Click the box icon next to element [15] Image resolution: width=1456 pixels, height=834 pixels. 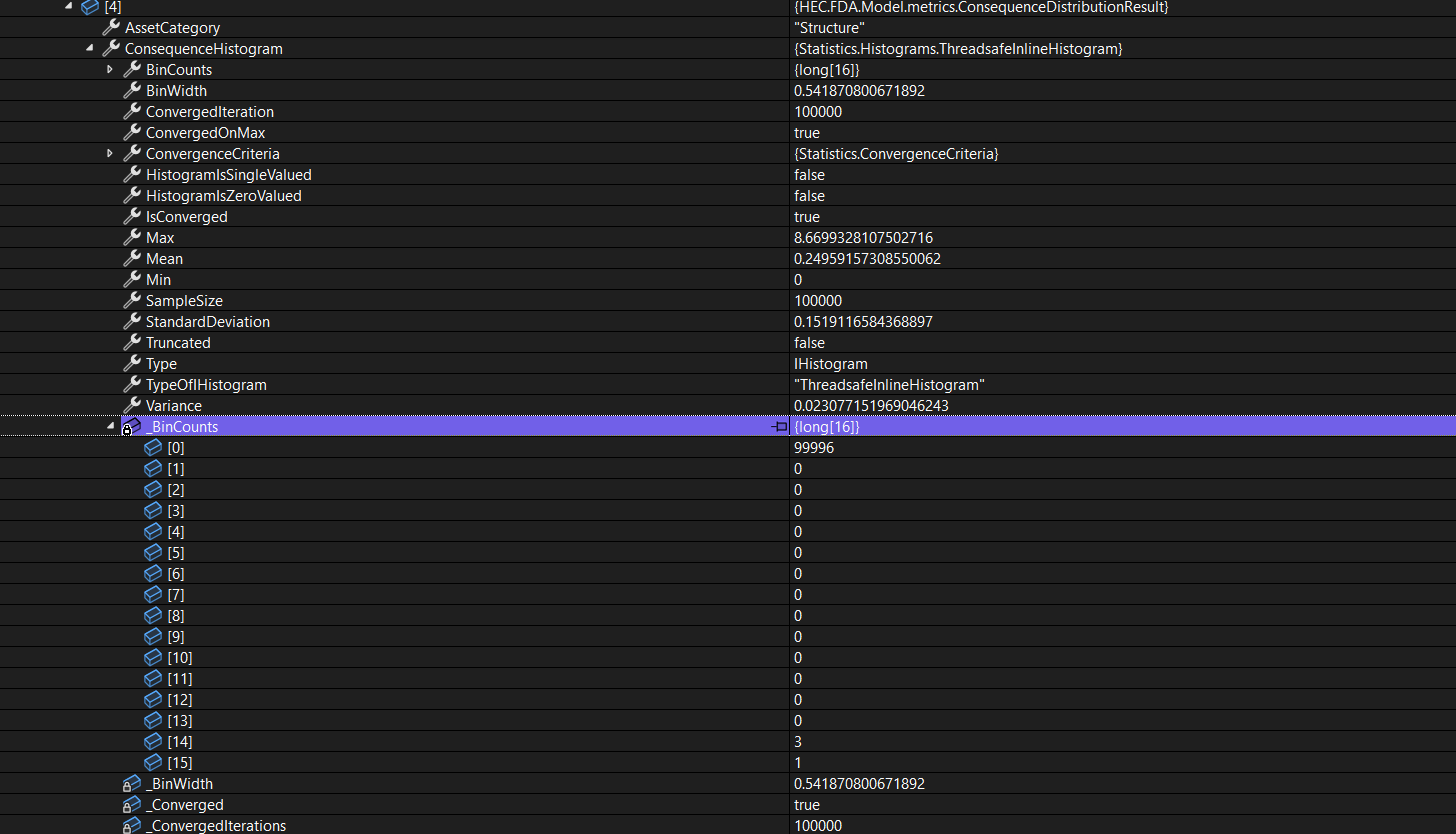pyautogui.click(x=152, y=762)
